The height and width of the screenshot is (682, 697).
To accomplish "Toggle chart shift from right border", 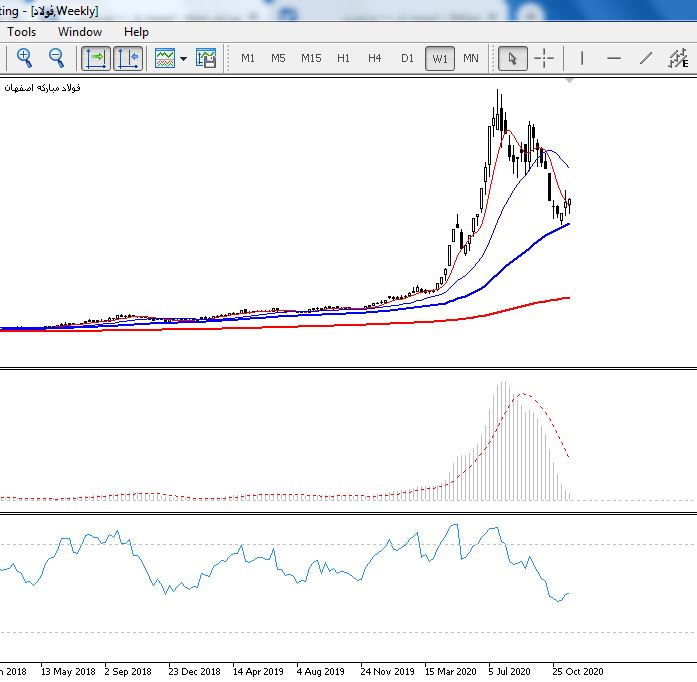I will pyautogui.click(x=128, y=58).
